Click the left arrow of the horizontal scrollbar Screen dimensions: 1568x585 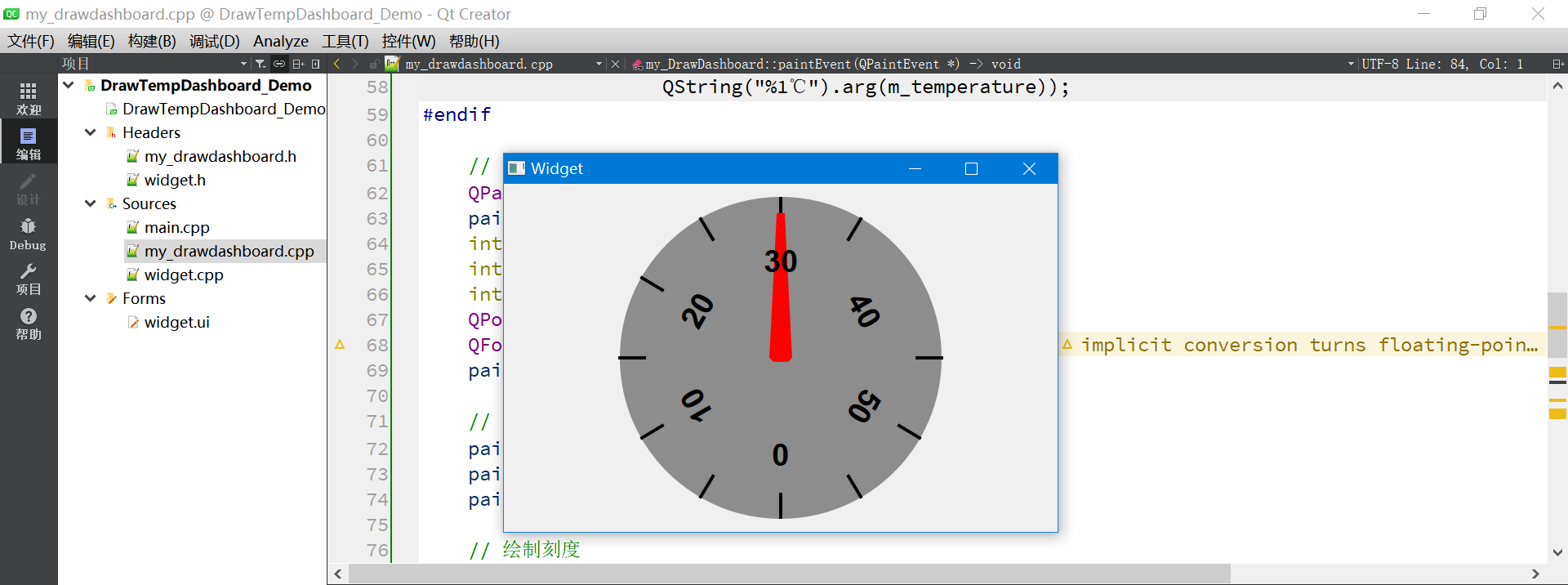(x=338, y=574)
